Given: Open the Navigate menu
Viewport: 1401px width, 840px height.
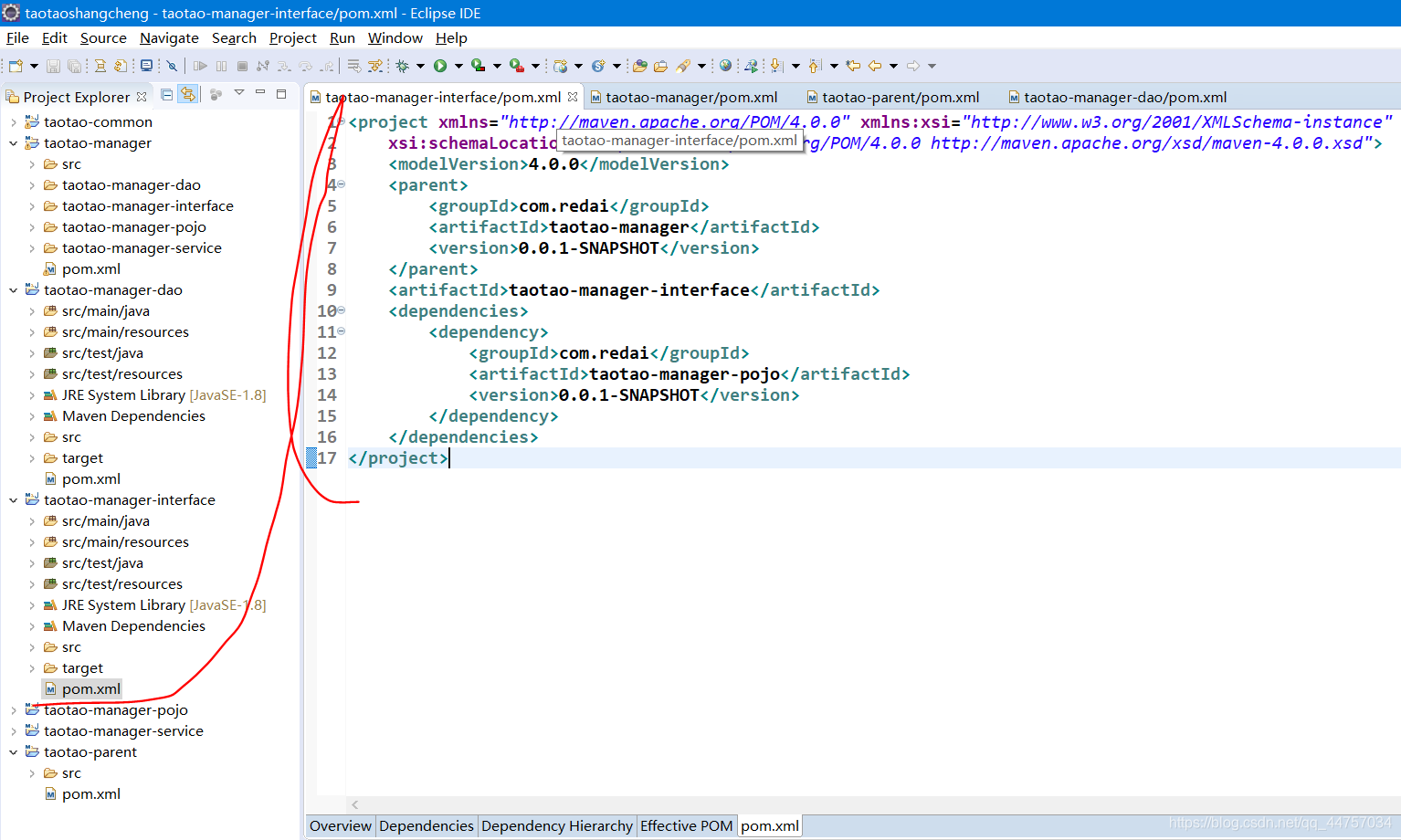Looking at the screenshot, I should click(x=169, y=37).
